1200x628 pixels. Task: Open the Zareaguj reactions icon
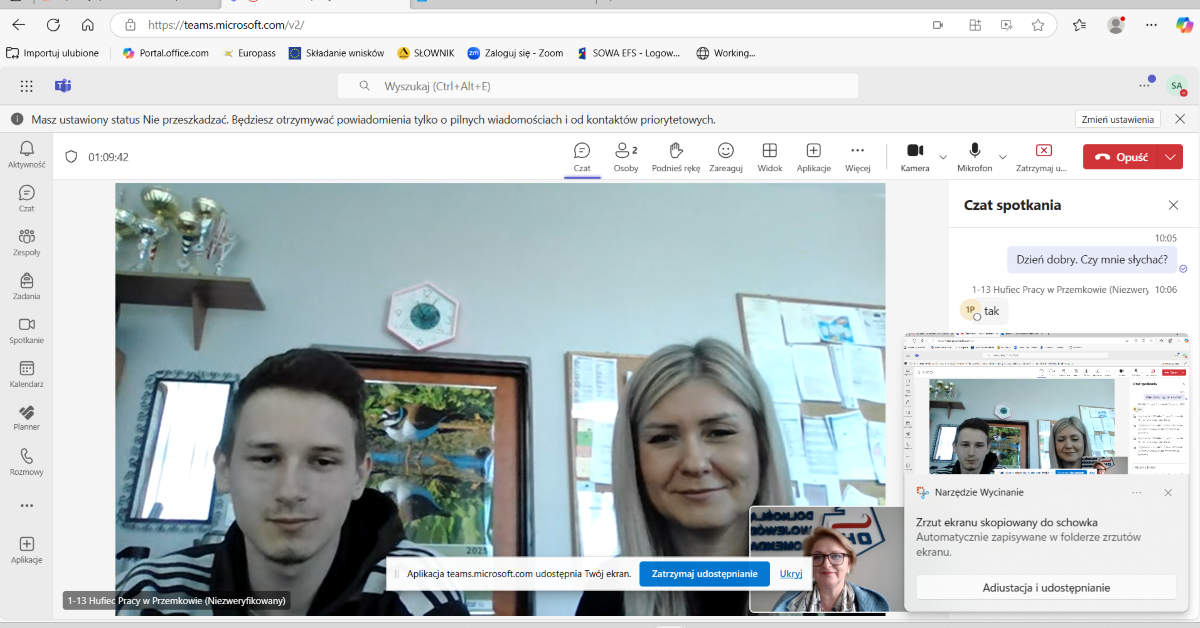tap(726, 157)
